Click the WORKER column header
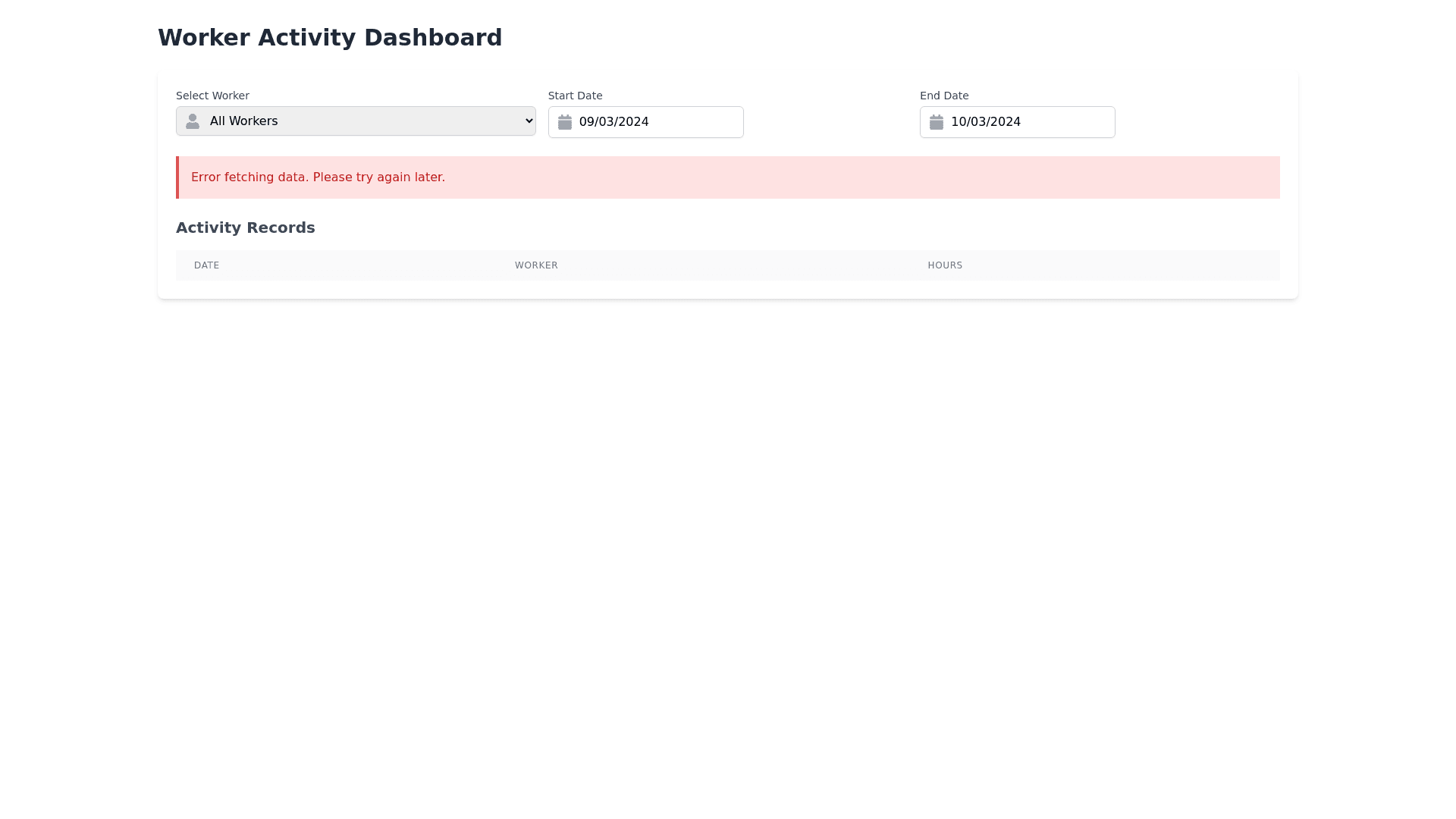The image size is (1456, 819). [x=536, y=265]
